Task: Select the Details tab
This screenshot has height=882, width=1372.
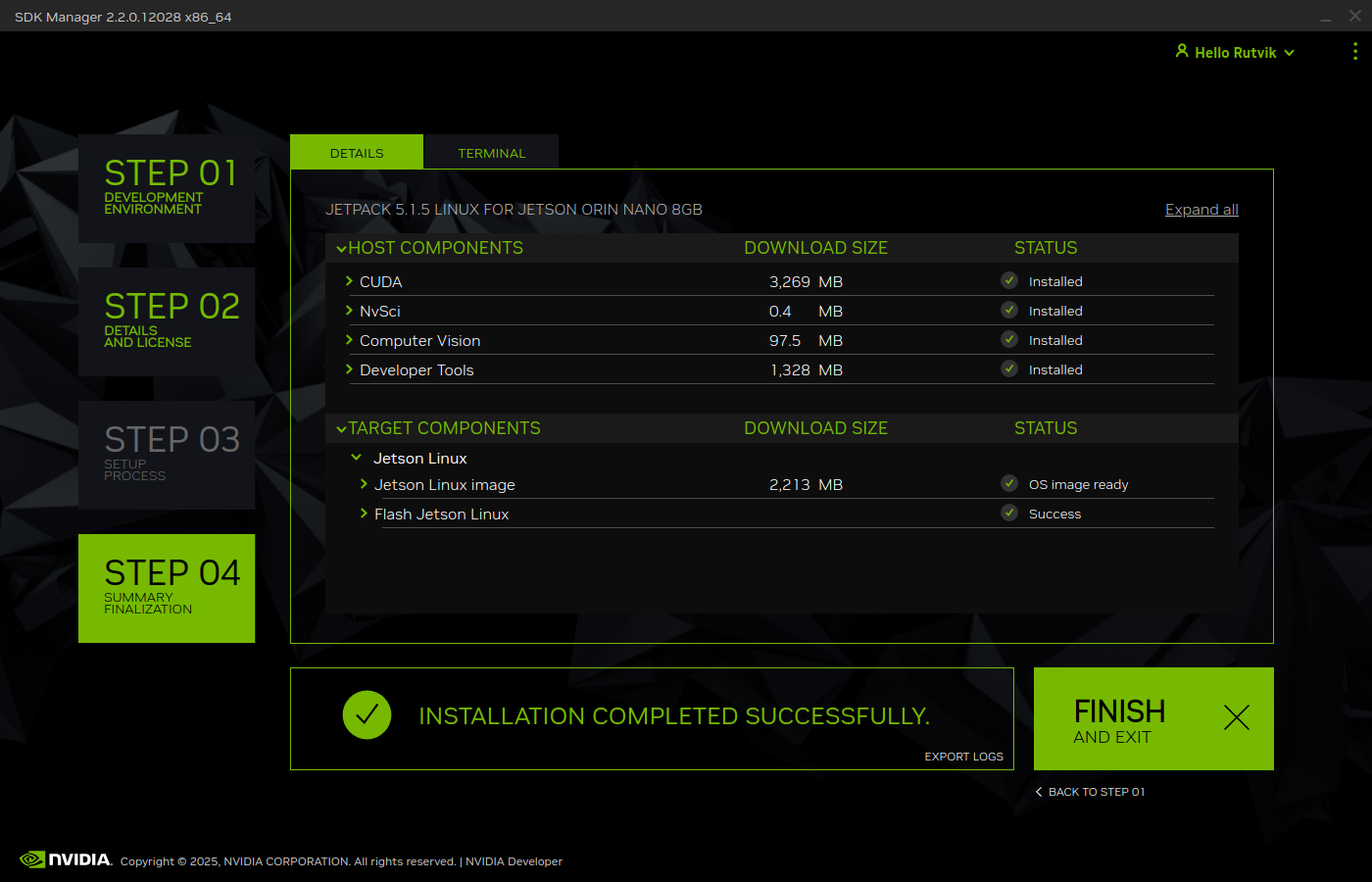Action: pyautogui.click(x=357, y=153)
